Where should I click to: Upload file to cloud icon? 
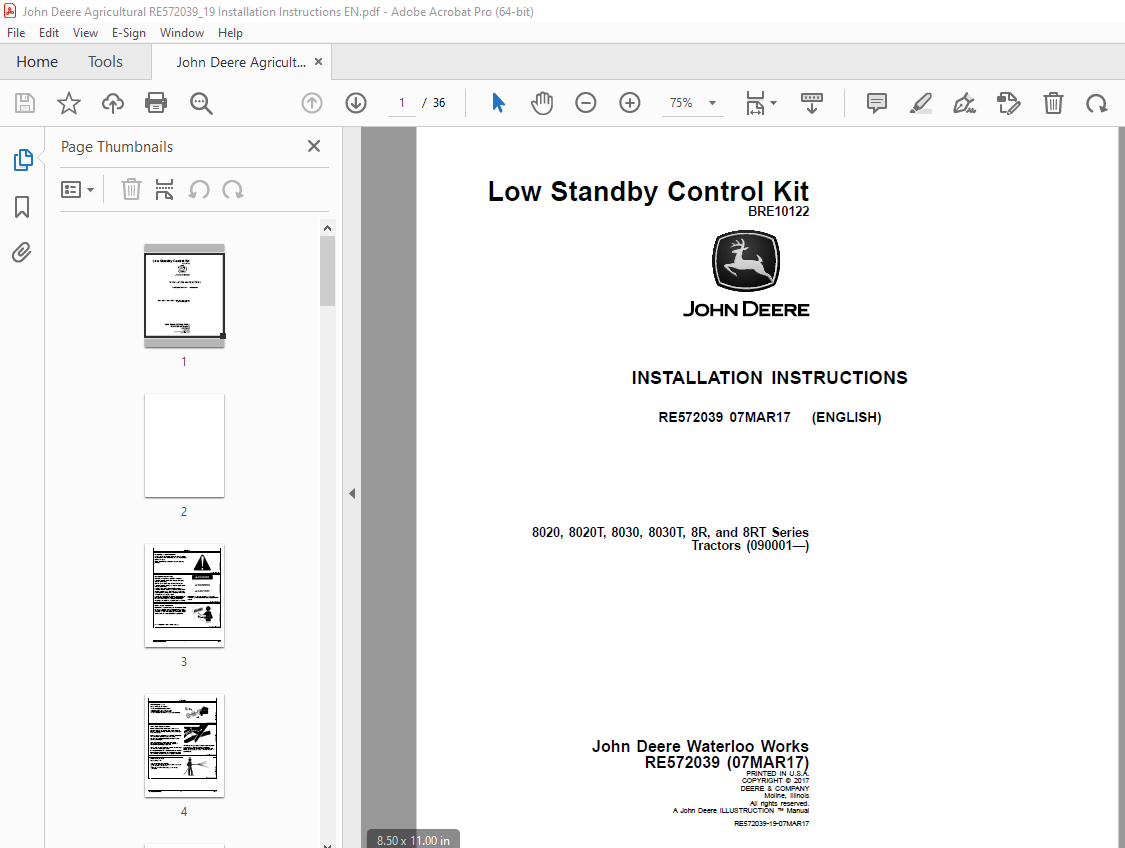pos(113,103)
